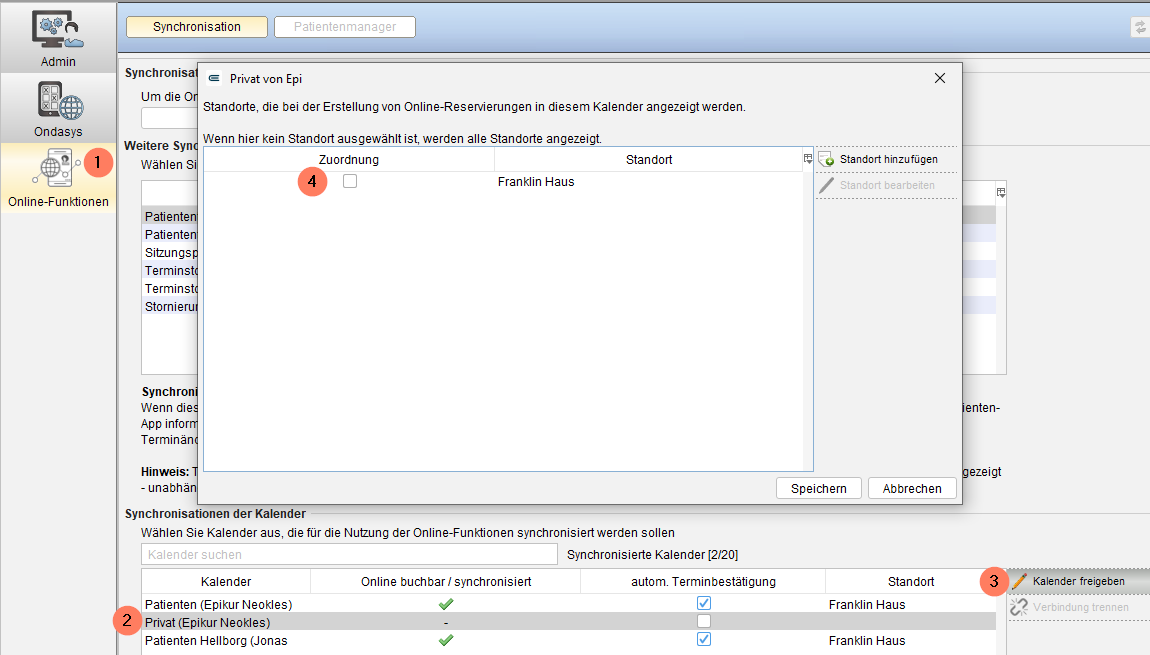Viewport: 1150px width, 655px height.
Task: Click the Standort bearbeiten pencil icon
Action: (827, 185)
